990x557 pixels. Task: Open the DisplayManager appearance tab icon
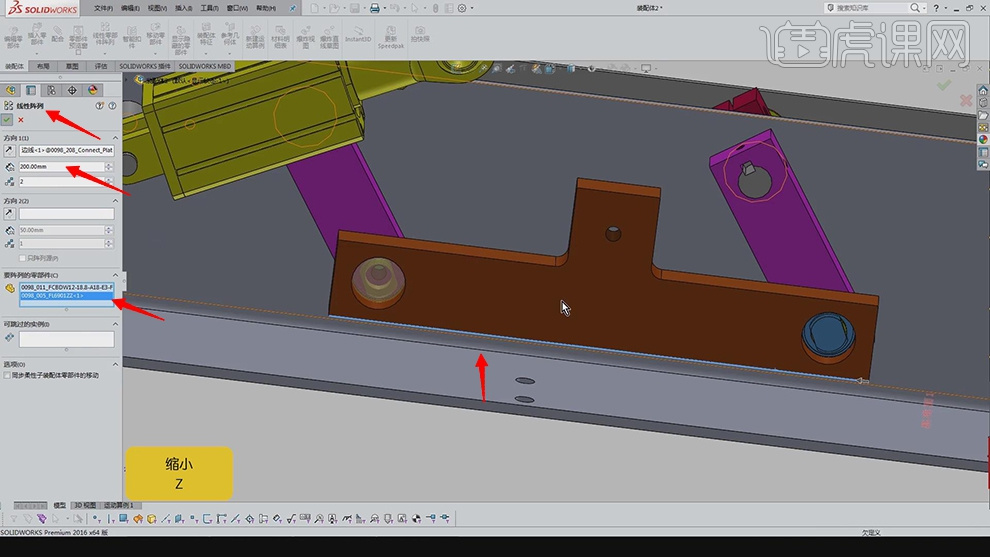coord(91,90)
